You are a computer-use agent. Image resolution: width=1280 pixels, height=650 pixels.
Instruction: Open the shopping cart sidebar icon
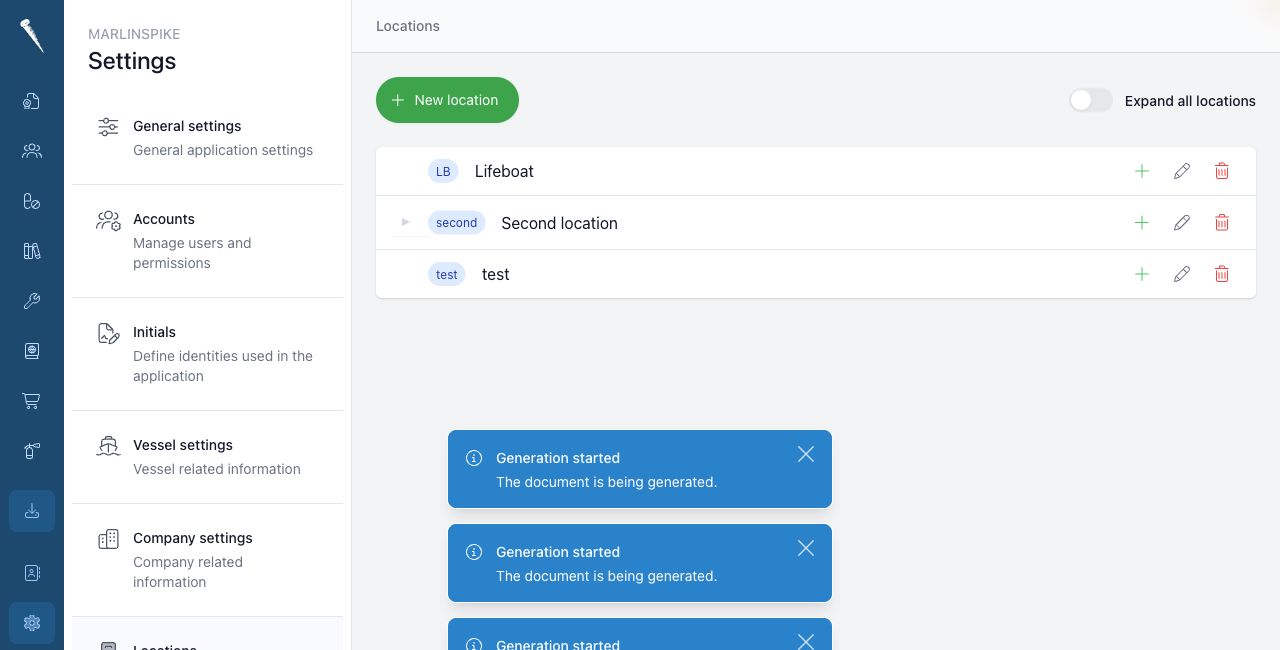(x=32, y=401)
